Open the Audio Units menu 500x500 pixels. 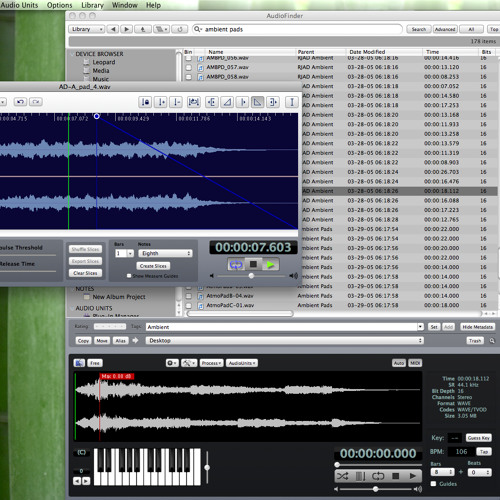pyautogui.click(x=19, y=5)
